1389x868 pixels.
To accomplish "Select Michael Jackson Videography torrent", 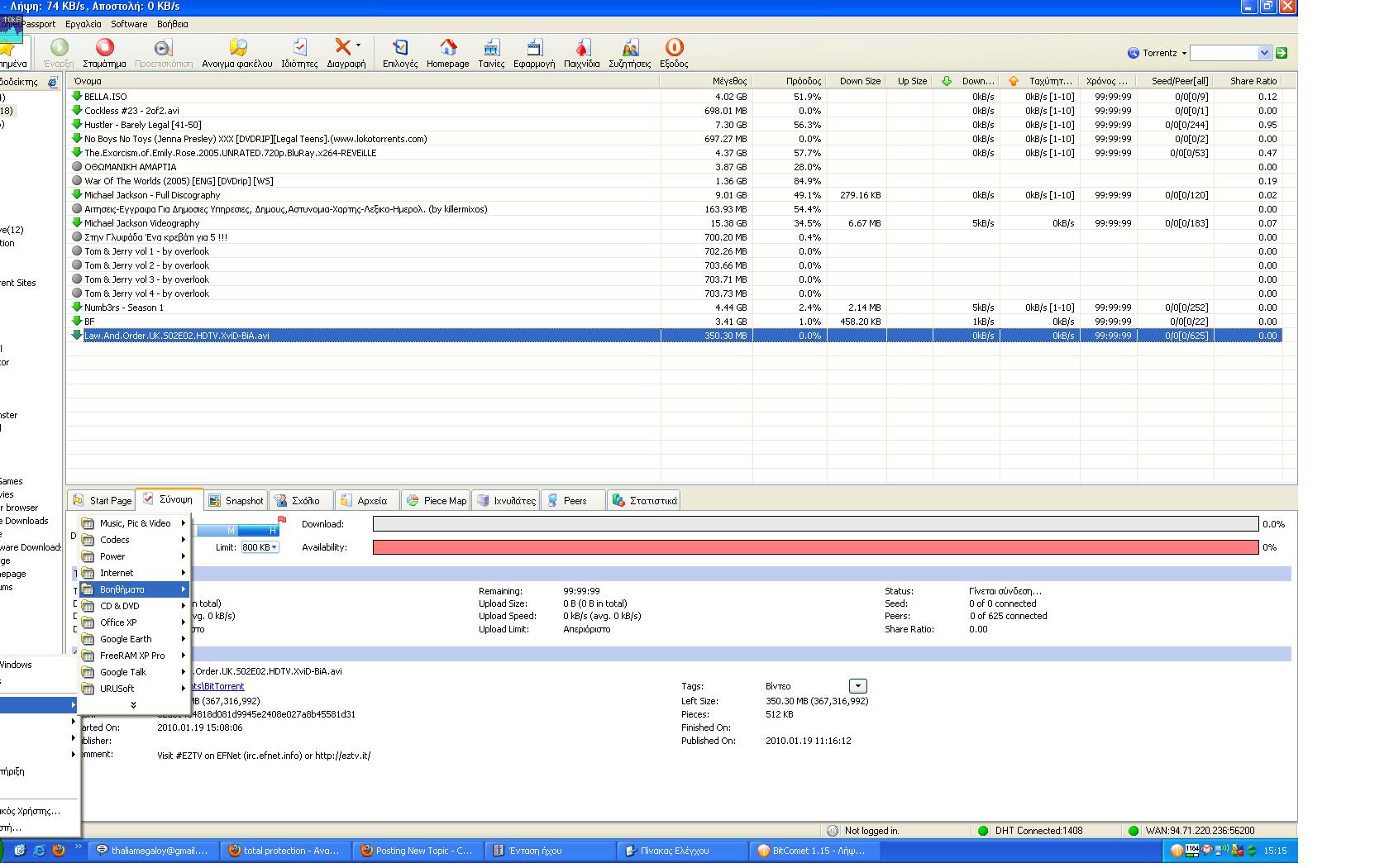I will click(x=675, y=223).
